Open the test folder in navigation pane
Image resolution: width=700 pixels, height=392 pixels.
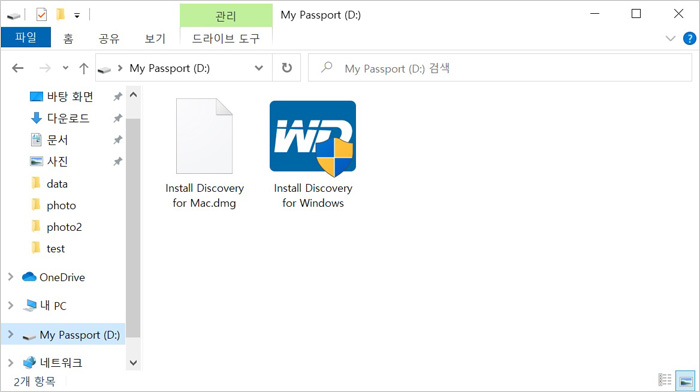(55, 248)
